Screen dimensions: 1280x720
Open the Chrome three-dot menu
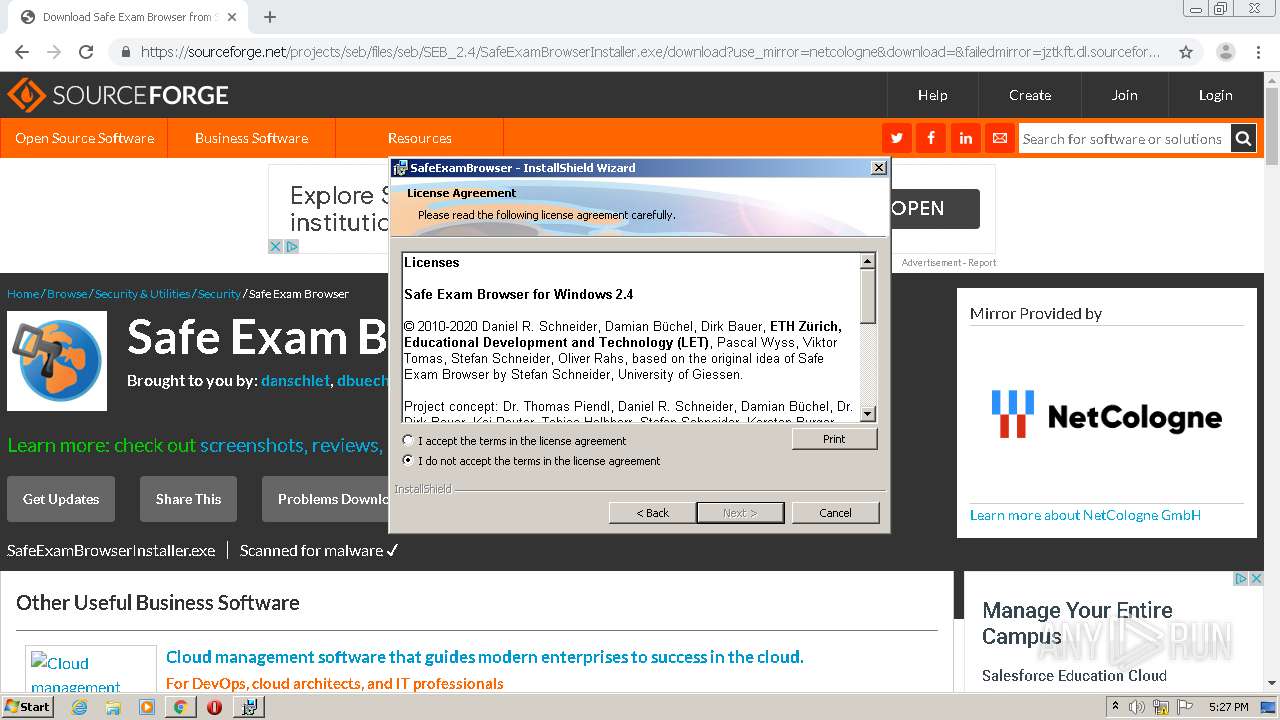click(1258, 52)
